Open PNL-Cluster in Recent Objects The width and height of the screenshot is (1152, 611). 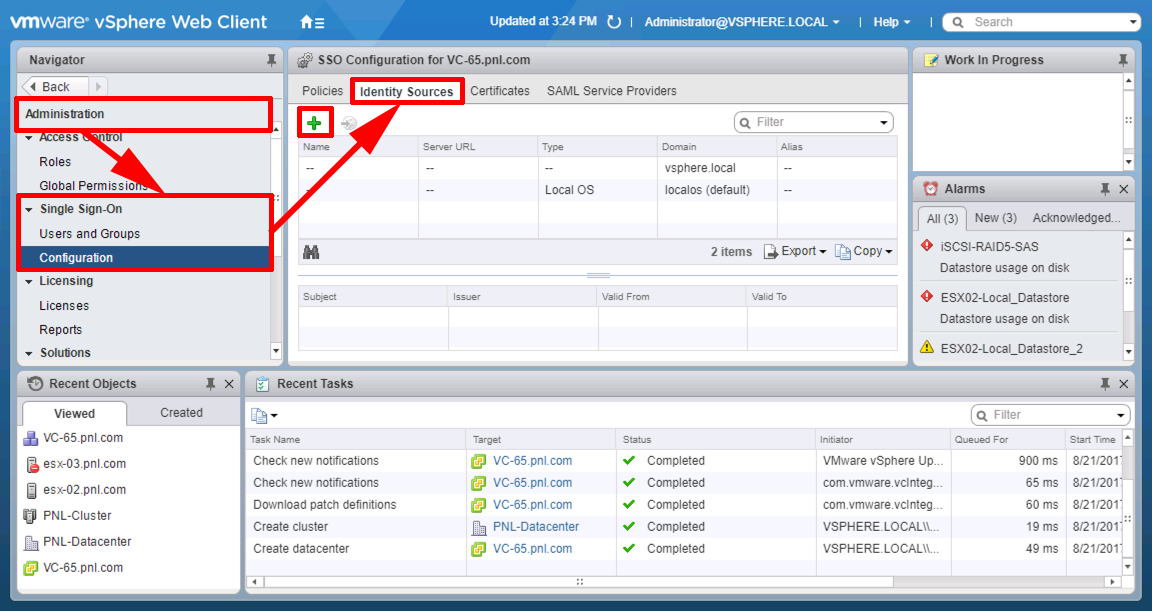77,516
